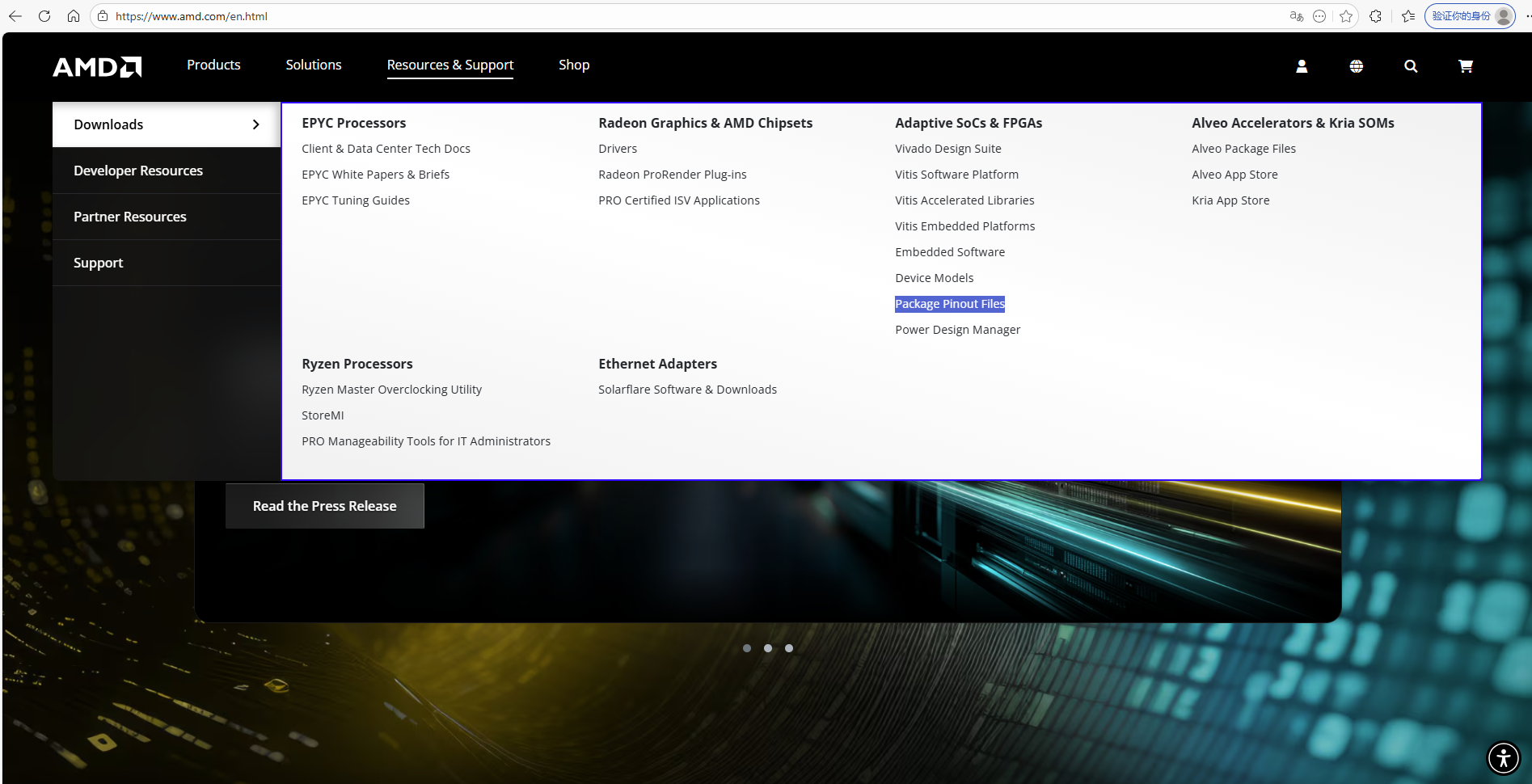1532x784 pixels.
Task: Open Solarflare Software & Downloads link
Action: (x=687, y=390)
